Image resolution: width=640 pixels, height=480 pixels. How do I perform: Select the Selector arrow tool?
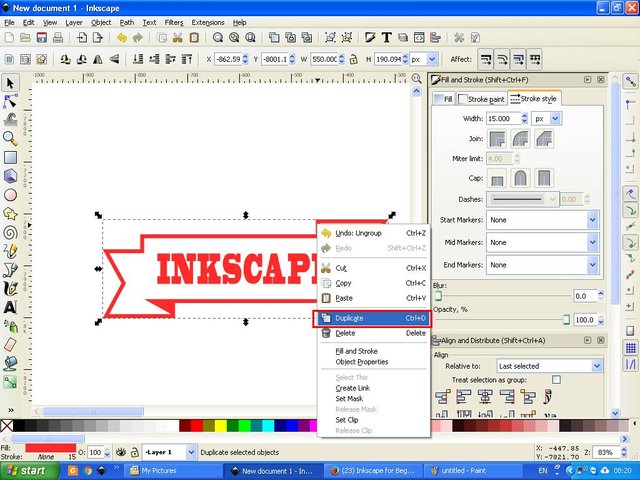click(10, 83)
